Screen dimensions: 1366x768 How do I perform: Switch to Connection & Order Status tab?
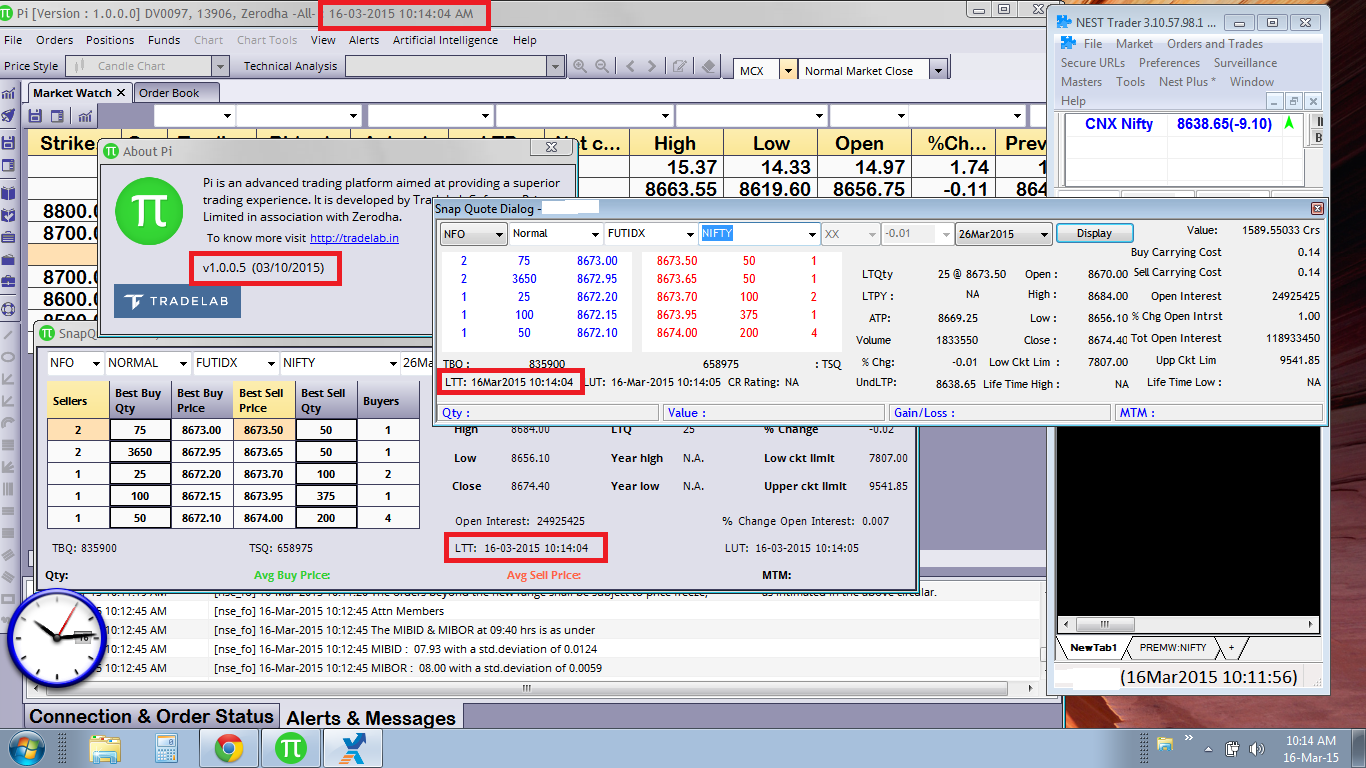(151, 717)
